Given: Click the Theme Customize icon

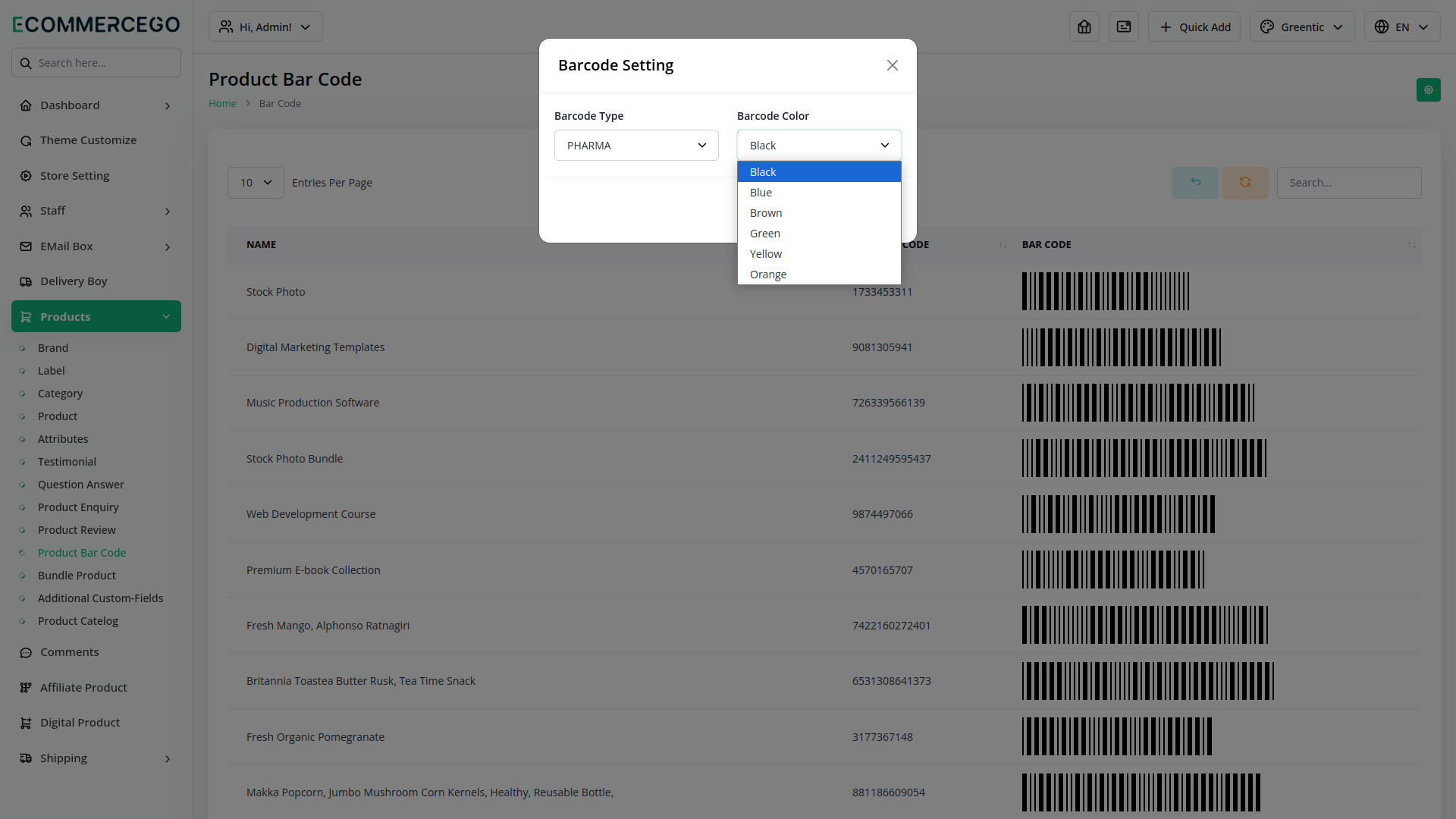Looking at the screenshot, I should click(26, 140).
